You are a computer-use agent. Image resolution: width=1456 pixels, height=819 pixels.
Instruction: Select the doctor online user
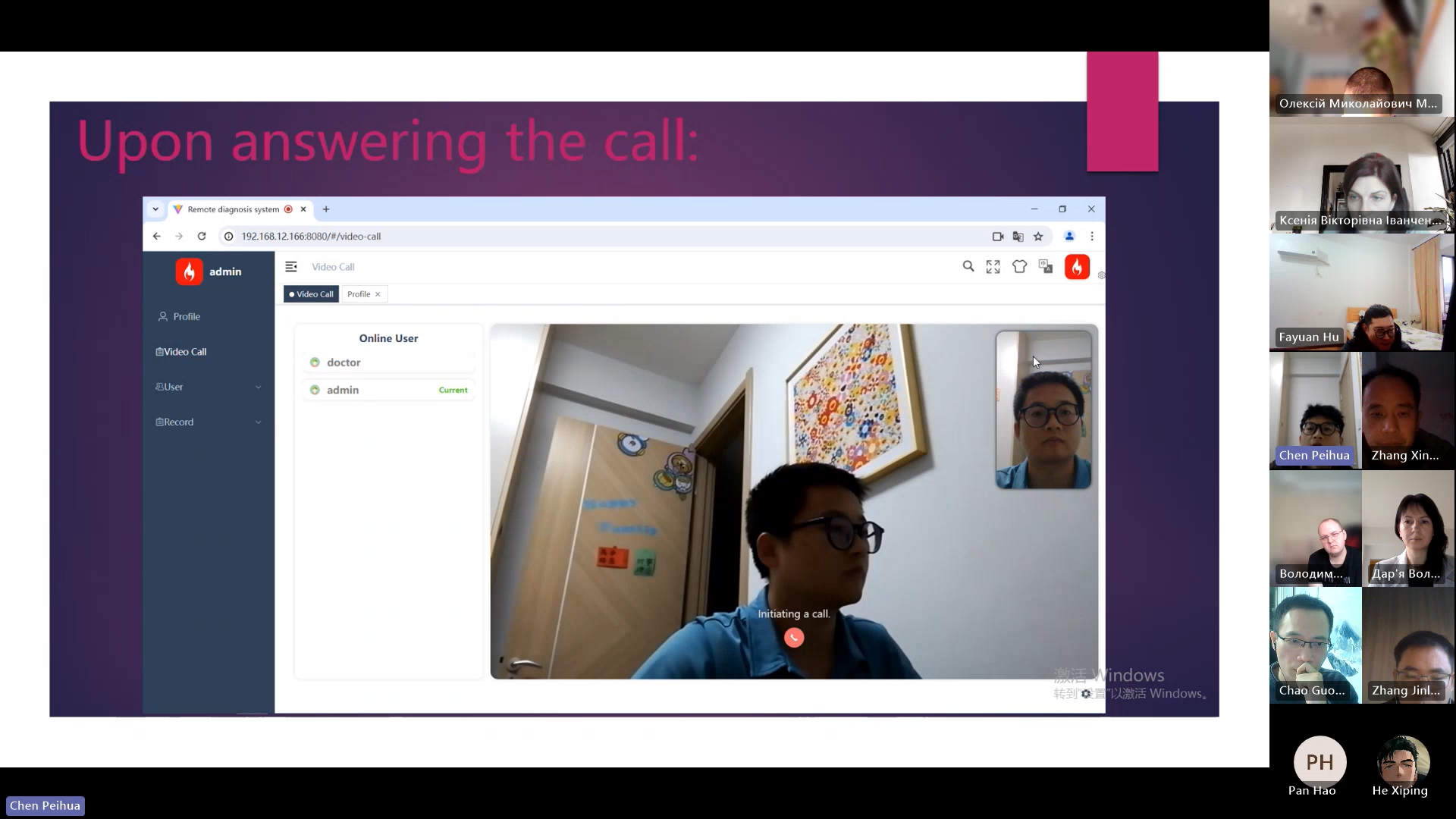(x=344, y=362)
